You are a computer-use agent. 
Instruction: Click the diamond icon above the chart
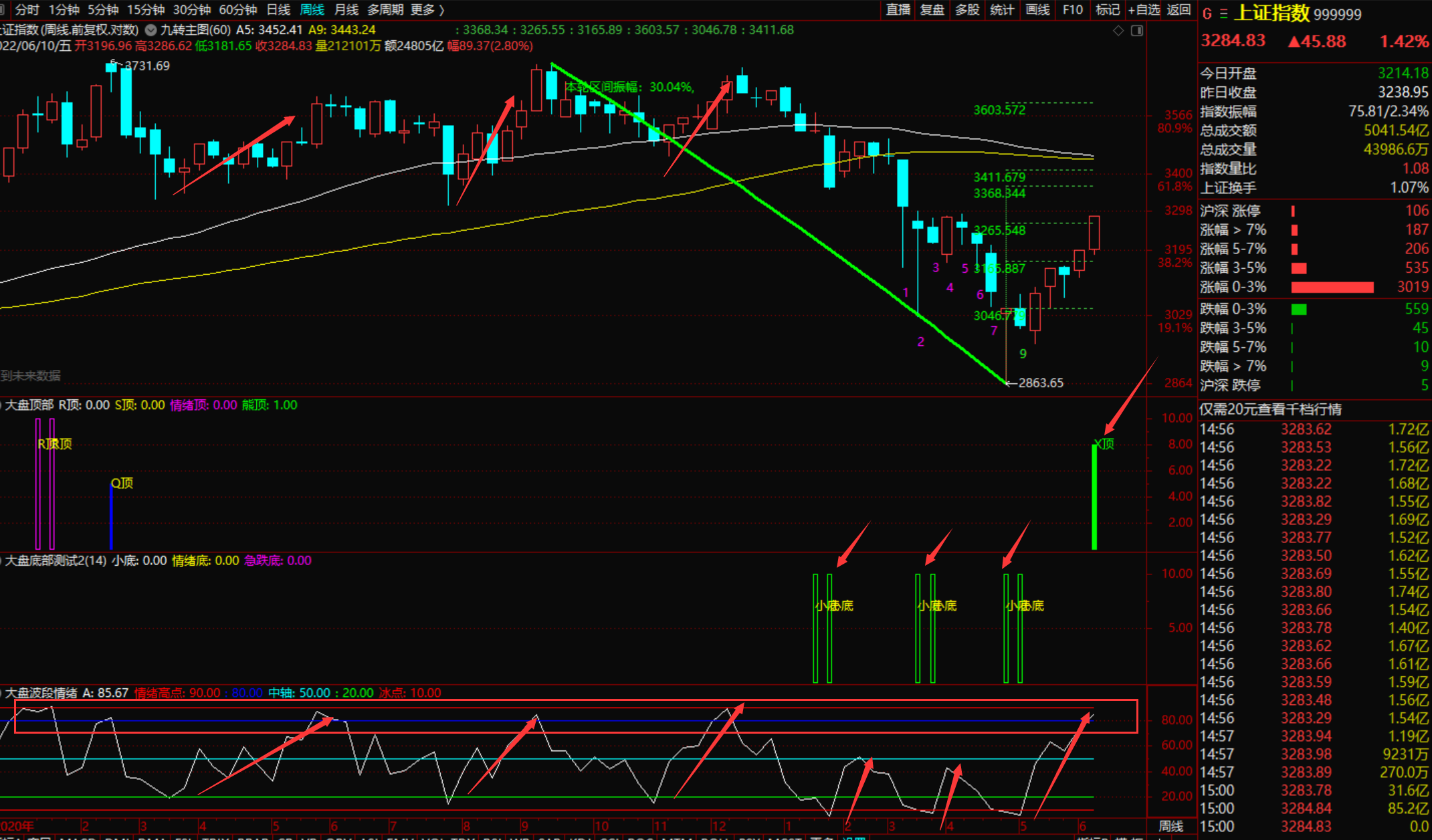click(x=1118, y=31)
